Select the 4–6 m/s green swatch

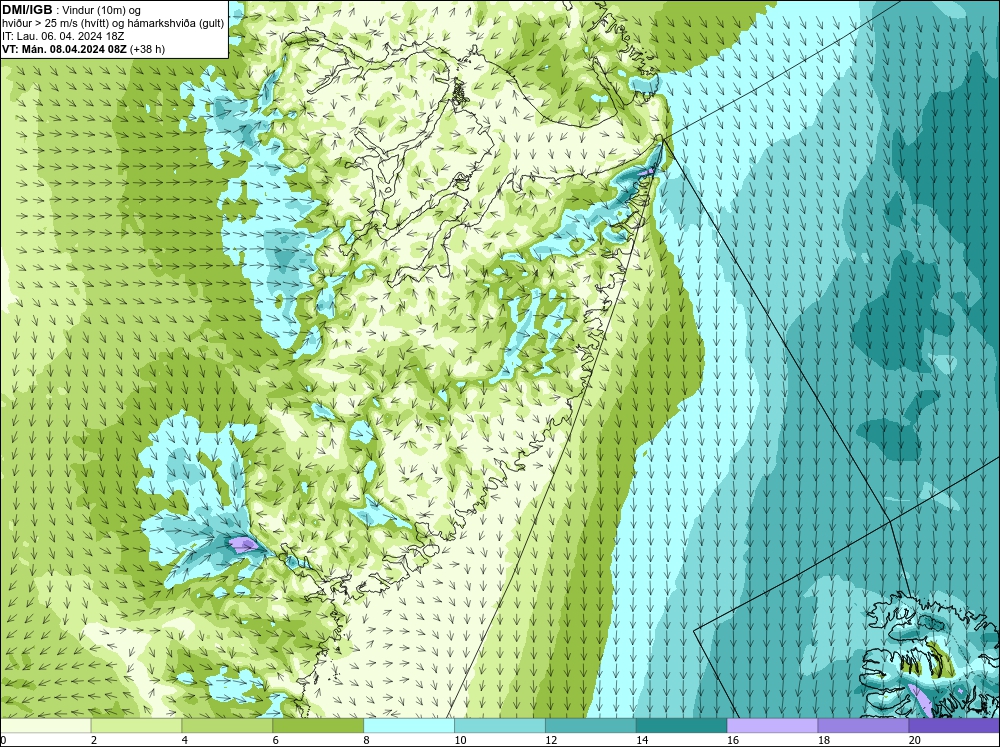pos(227,725)
